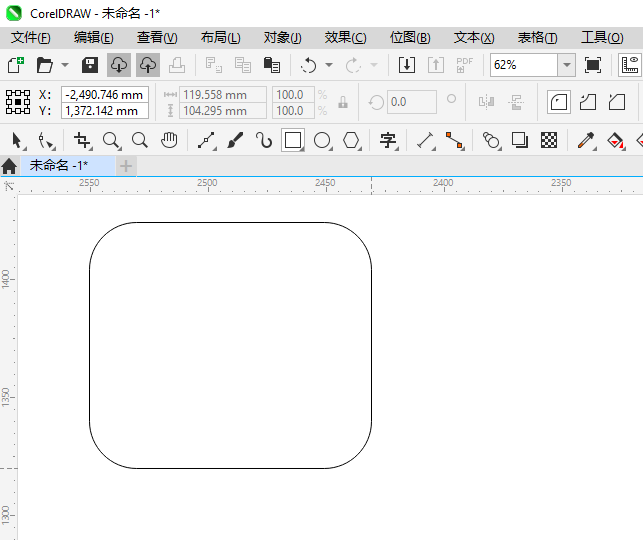Viewport: 643px width, 540px height.
Task: Click the New document icon
Action: 16,65
